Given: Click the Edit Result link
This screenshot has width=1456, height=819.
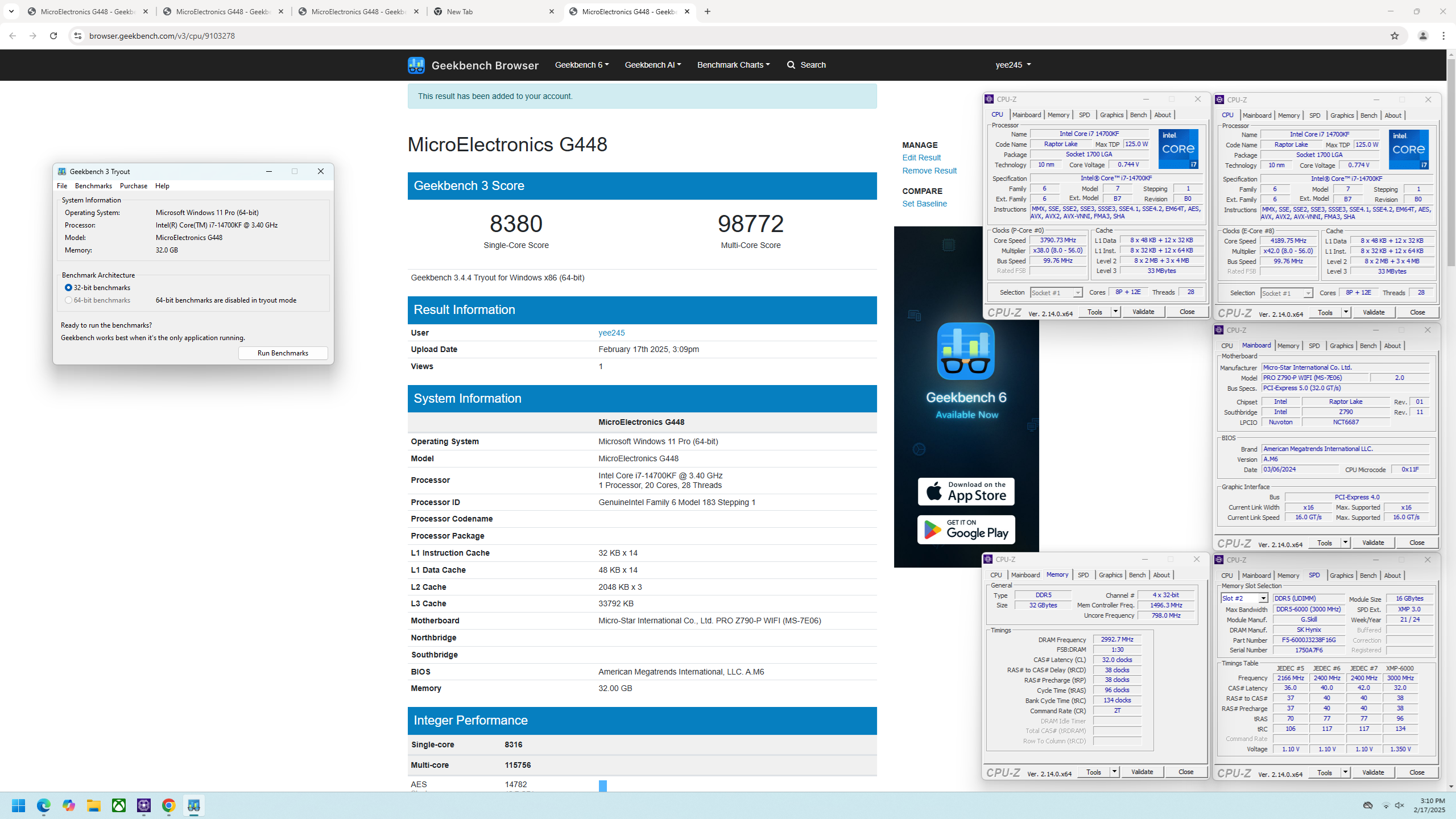Looking at the screenshot, I should (921, 158).
